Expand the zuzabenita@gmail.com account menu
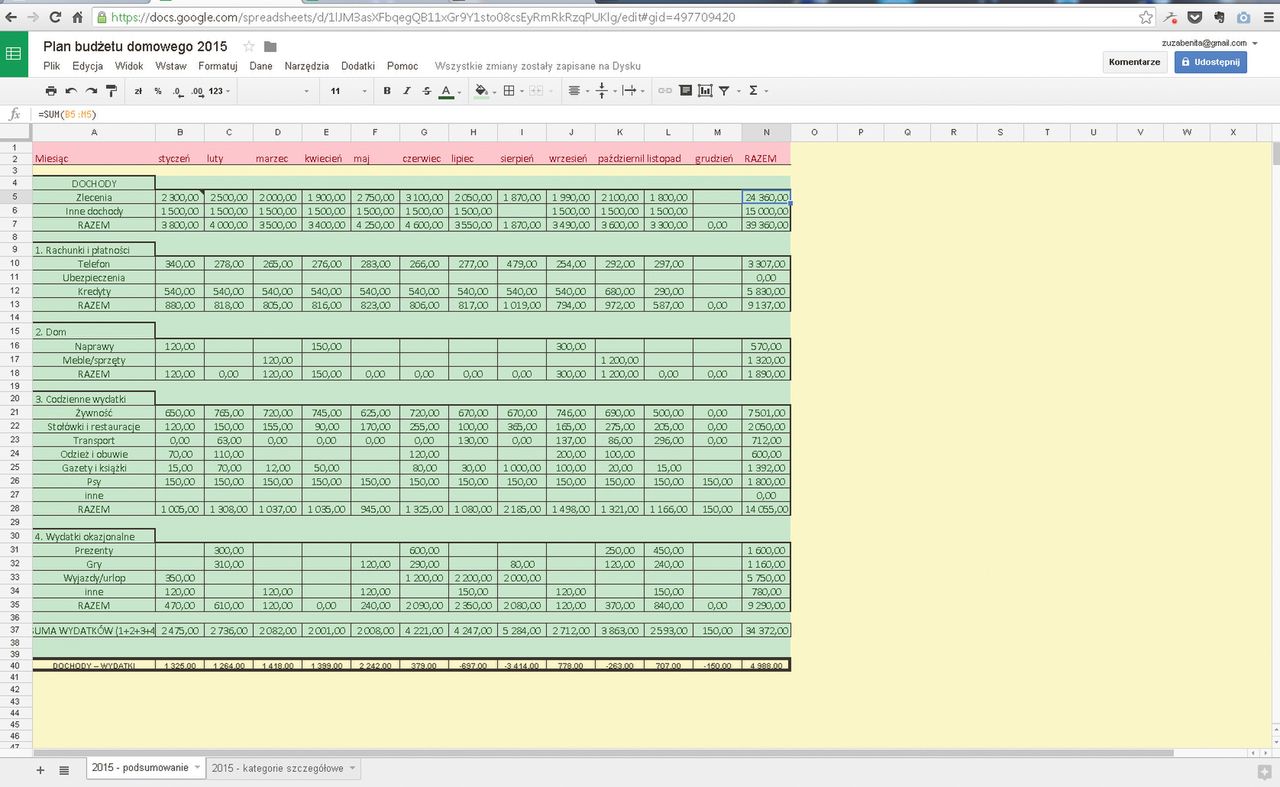Viewport: 1280px width, 787px height. coord(1210,43)
